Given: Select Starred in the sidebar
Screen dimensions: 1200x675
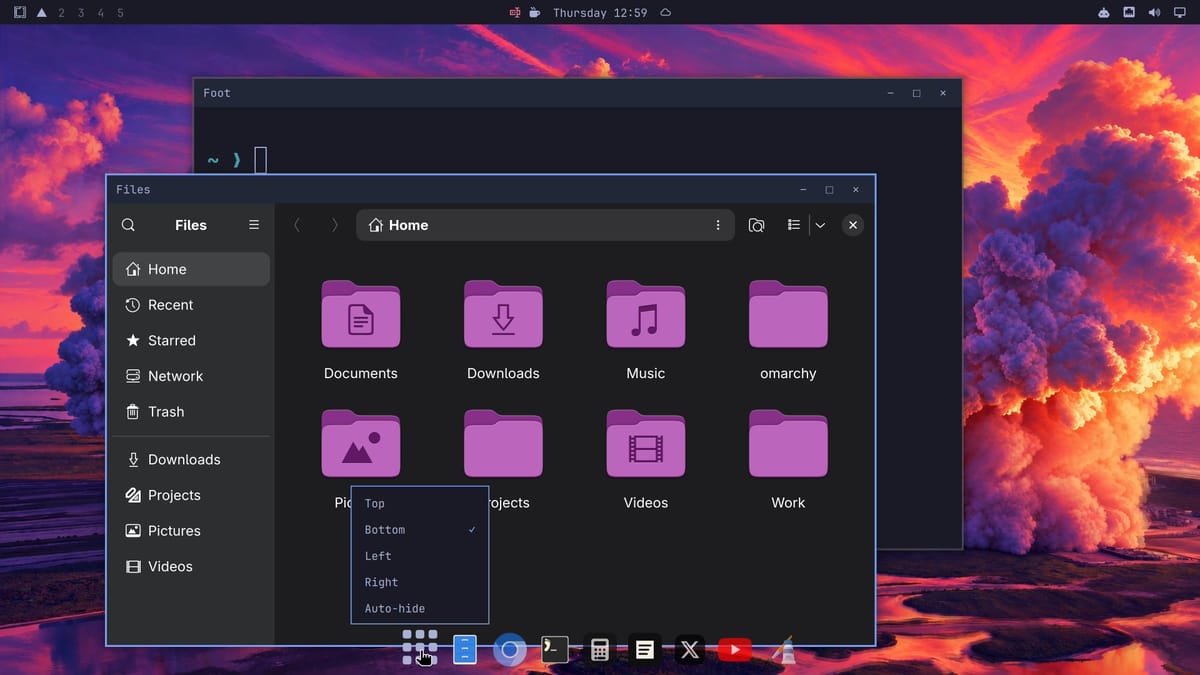Looking at the screenshot, I should 191,340.
